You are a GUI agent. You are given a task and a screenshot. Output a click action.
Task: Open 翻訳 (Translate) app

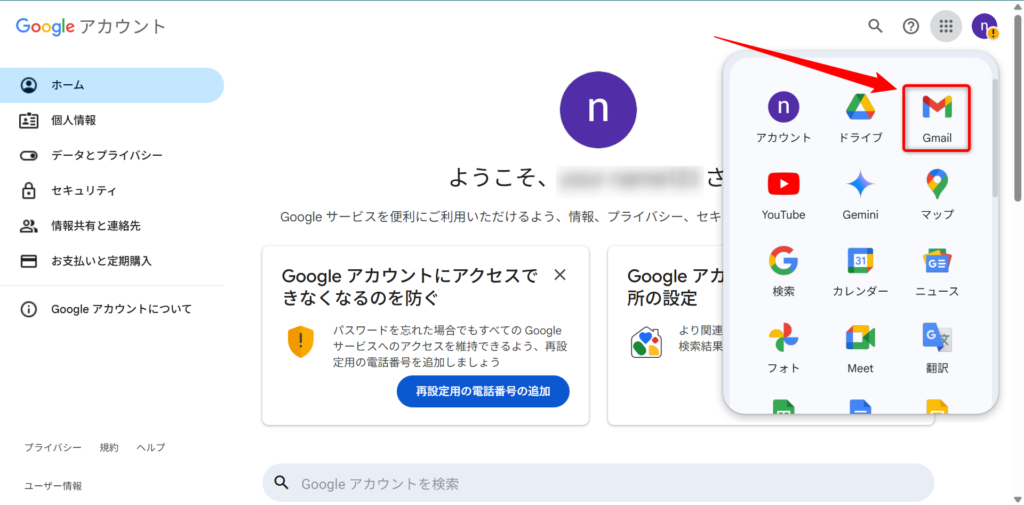[x=936, y=349]
